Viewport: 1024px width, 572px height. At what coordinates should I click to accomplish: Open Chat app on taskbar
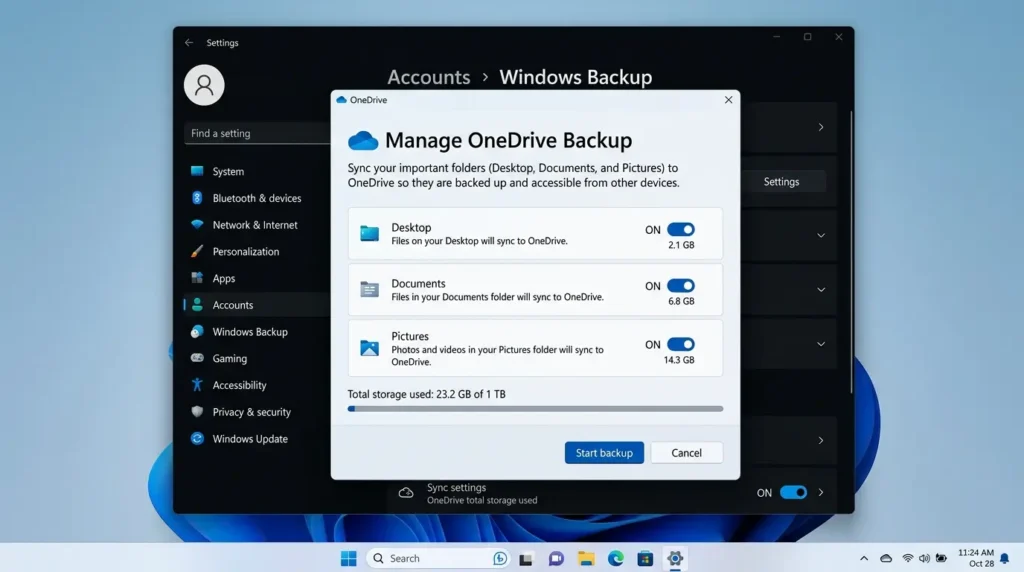[556, 558]
